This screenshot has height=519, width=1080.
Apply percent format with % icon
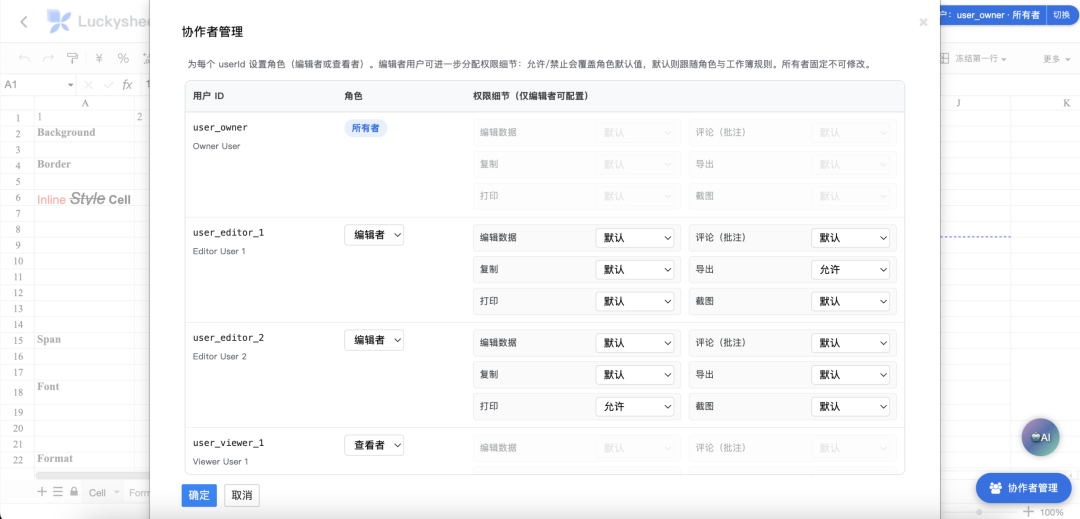[x=123, y=59]
